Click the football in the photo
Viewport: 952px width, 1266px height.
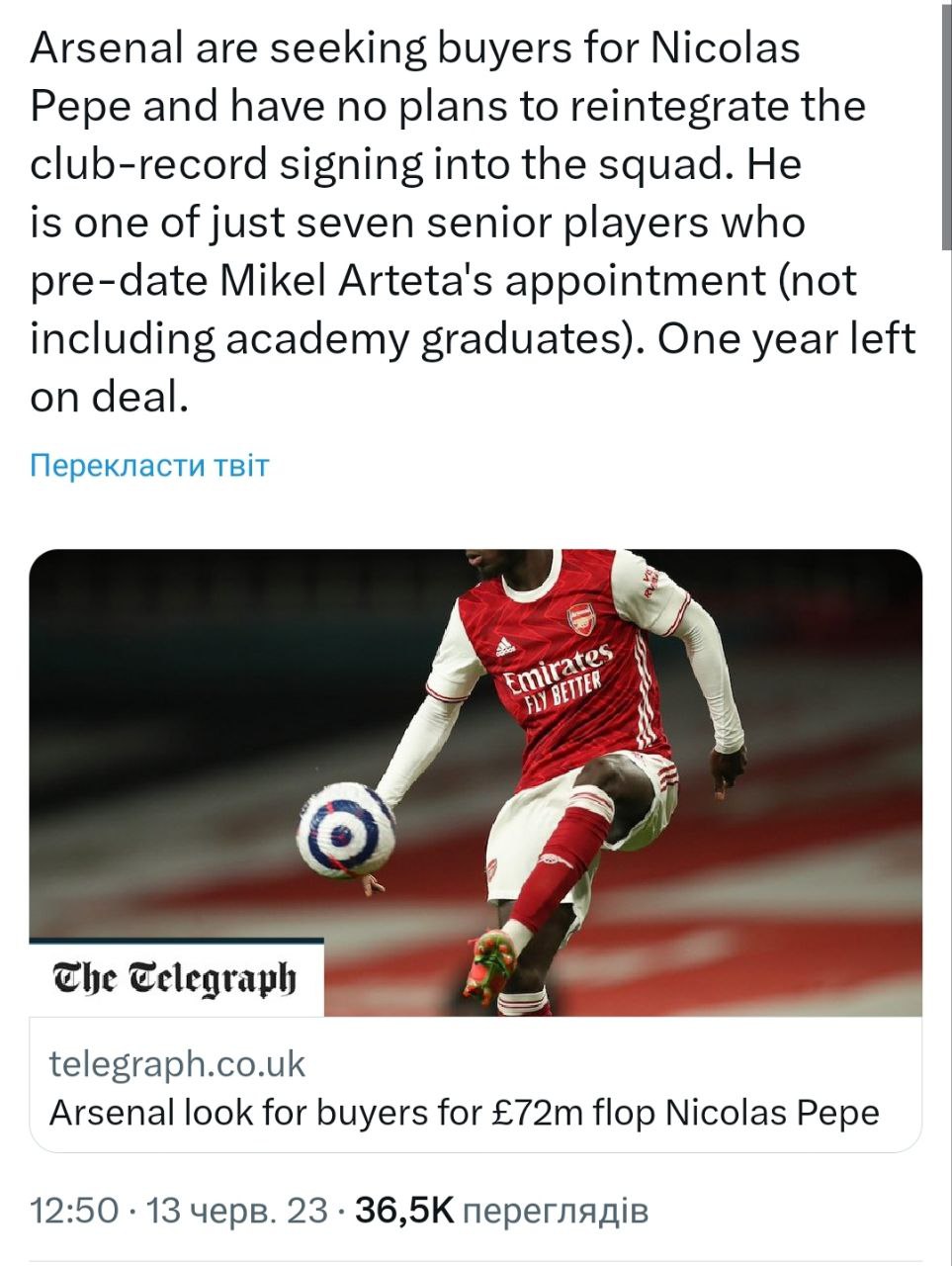coord(346,829)
